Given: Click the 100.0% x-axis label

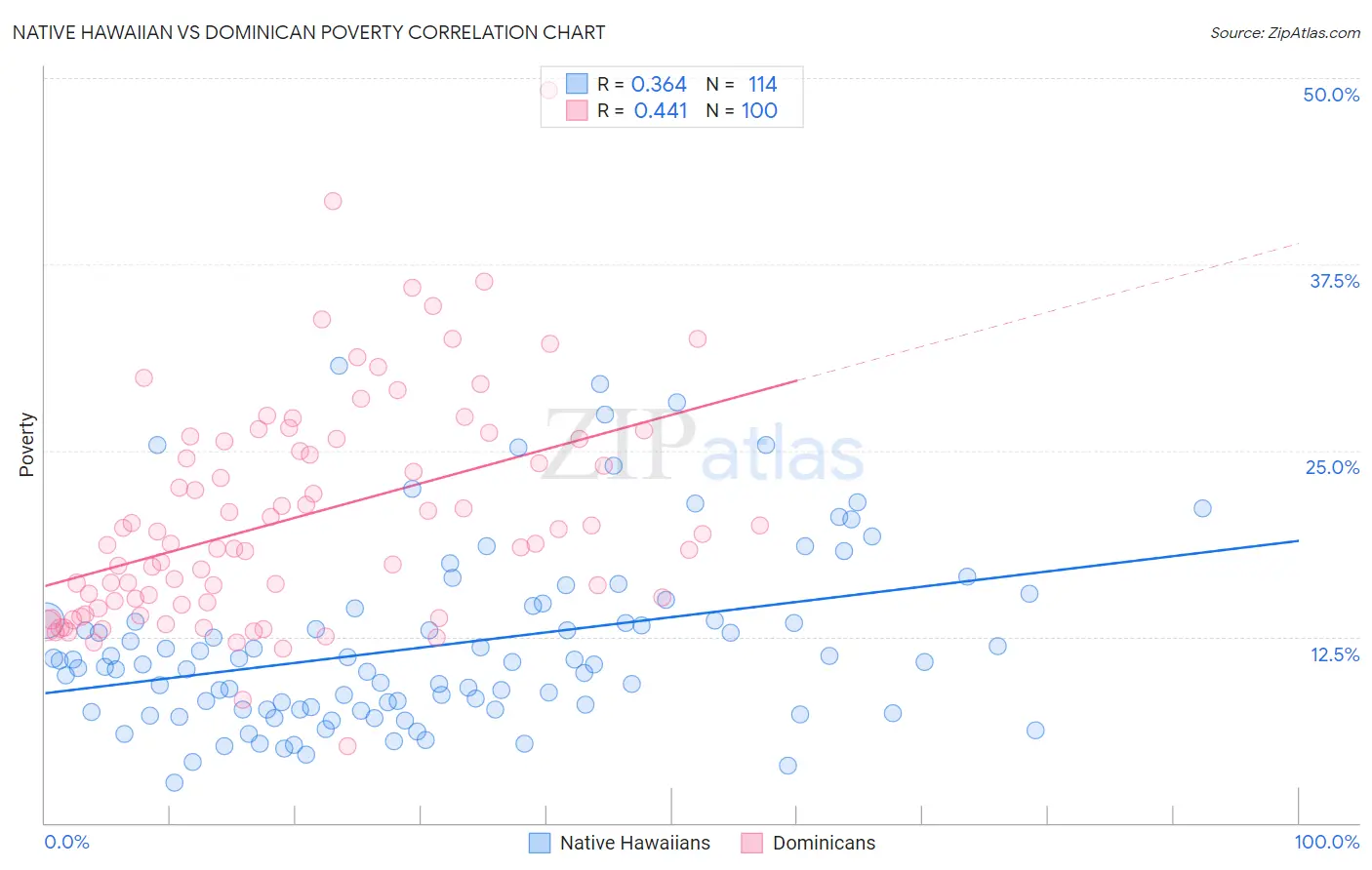Looking at the screenshot, I should click(x=1327, y=842).
